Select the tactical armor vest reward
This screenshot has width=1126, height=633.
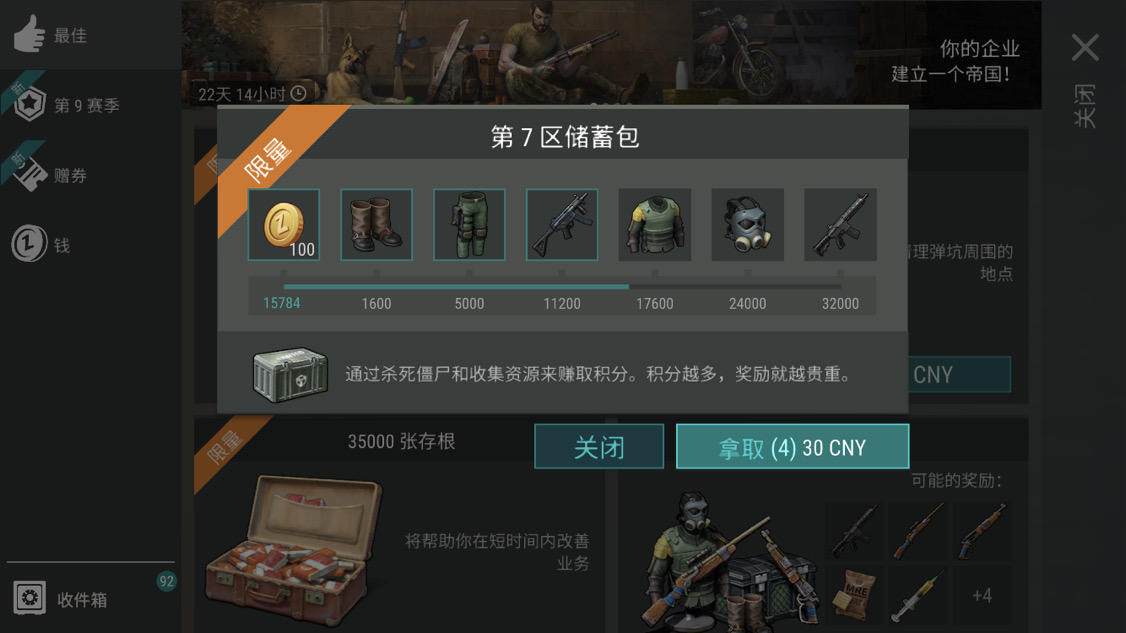tap(655, 224)
